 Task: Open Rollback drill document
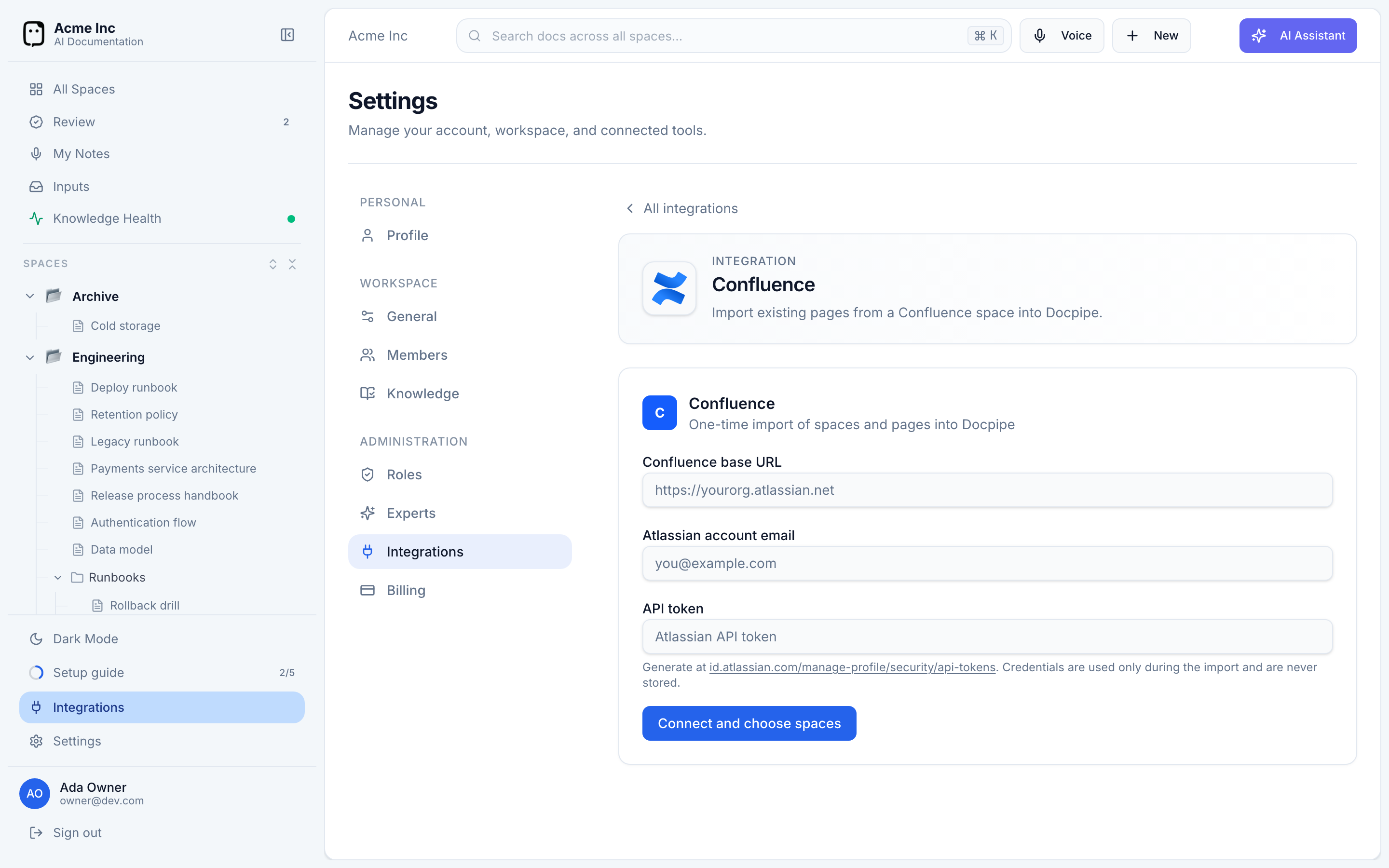tap(145, 606)
